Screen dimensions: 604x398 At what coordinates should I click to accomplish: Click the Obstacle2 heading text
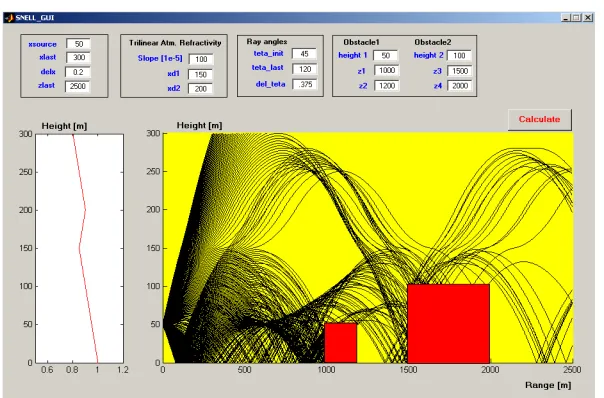[433, 42]
